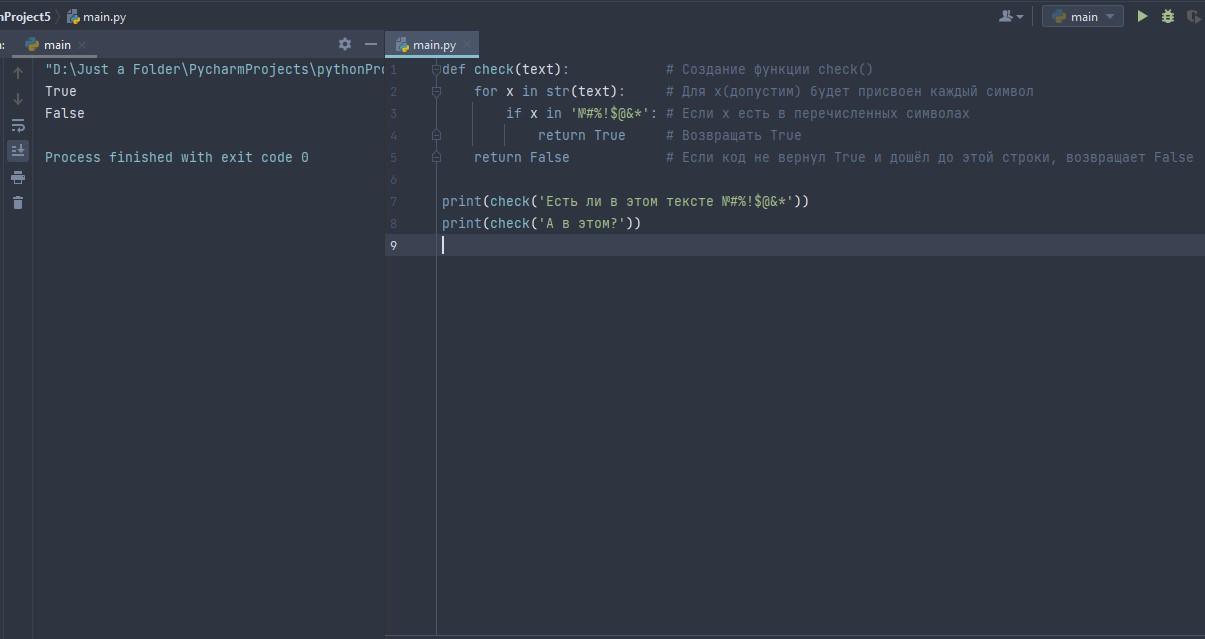Run the main configuration with the green play button
Viewport: 1205px width, 639px height.
pyautogui.click(x=1142, y=16)
